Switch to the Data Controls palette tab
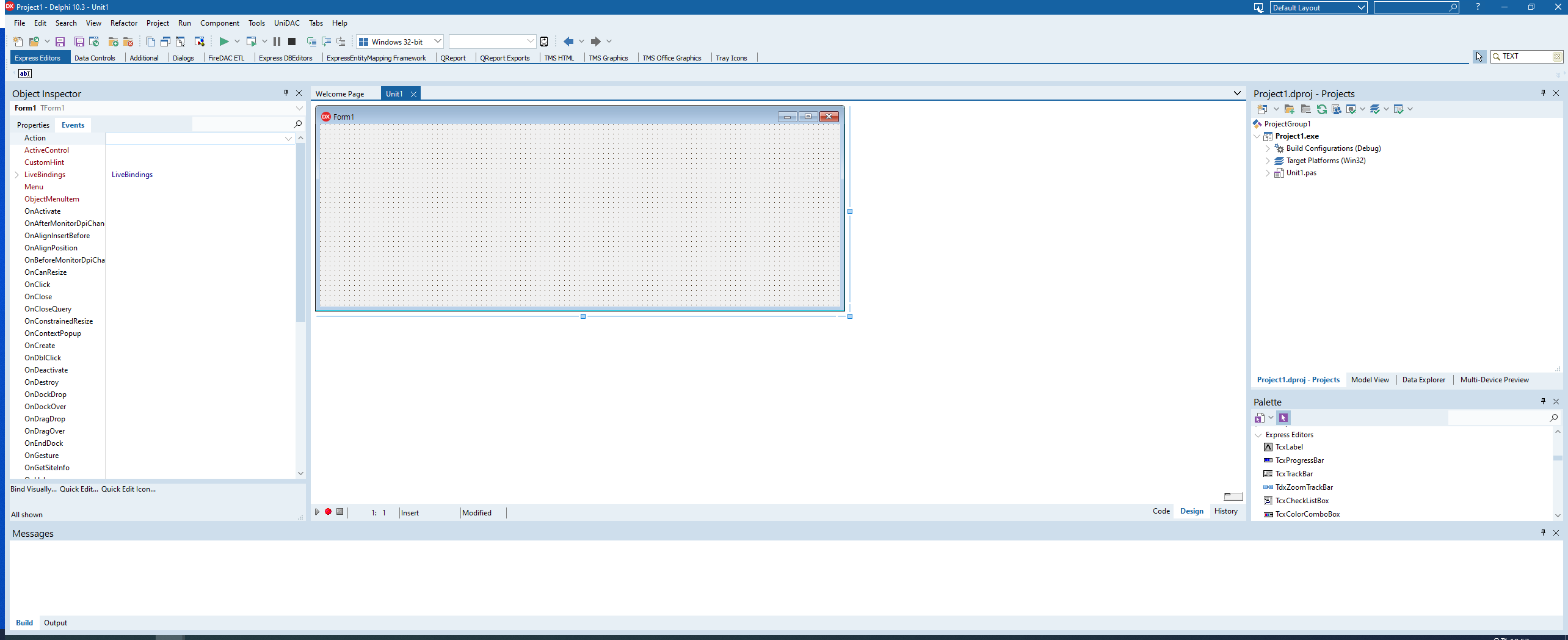The image size is (1568, 640). 95,58
